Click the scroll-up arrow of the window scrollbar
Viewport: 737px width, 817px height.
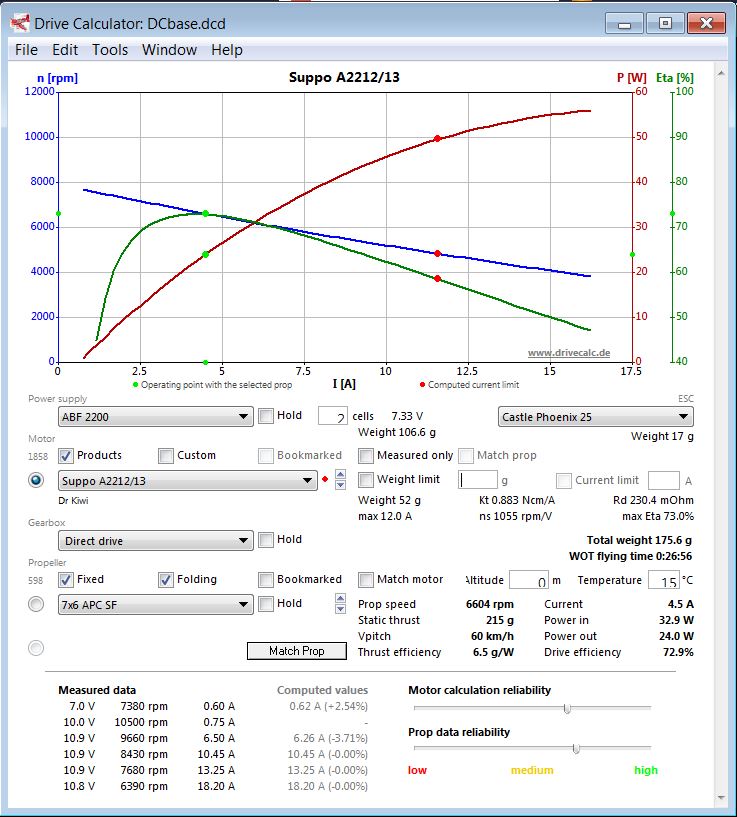point(721,73)
